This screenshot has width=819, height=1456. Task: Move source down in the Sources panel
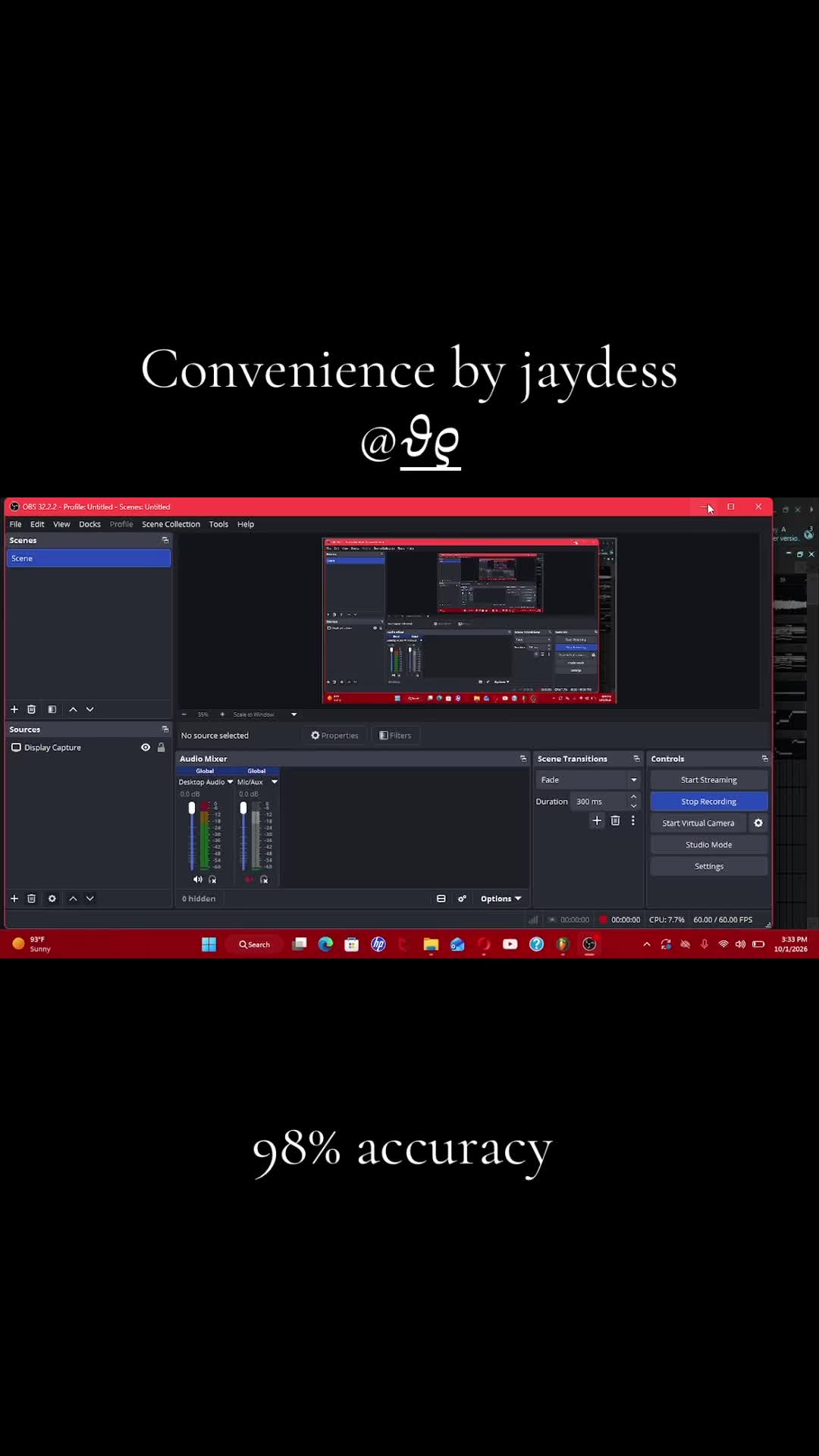(x=89, y=899)
